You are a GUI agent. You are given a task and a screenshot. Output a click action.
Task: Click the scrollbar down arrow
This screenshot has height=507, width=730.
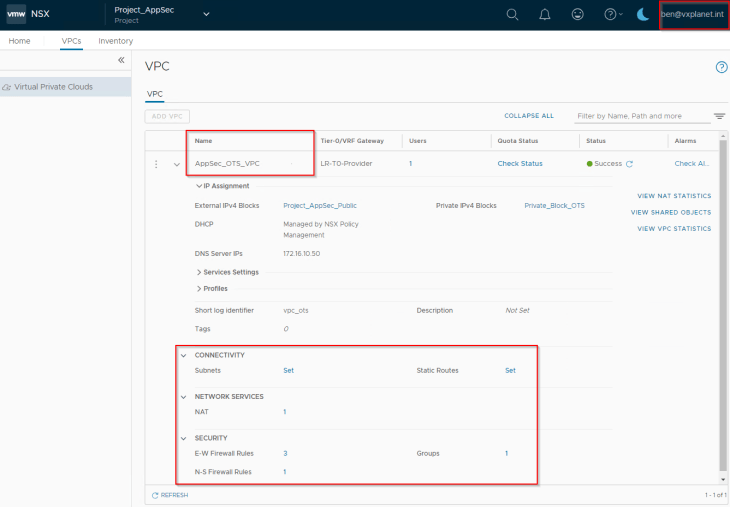pyautogui.click(x=723, y=480)
